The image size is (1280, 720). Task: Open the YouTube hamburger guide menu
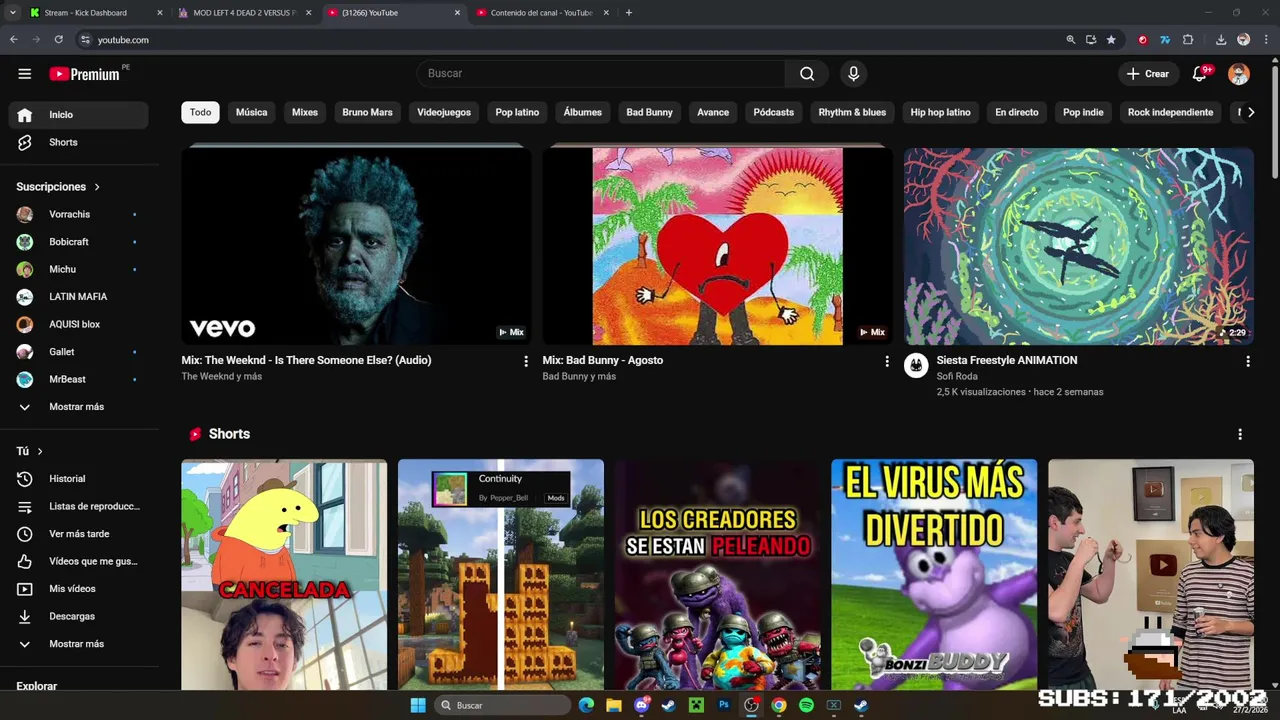25,74
